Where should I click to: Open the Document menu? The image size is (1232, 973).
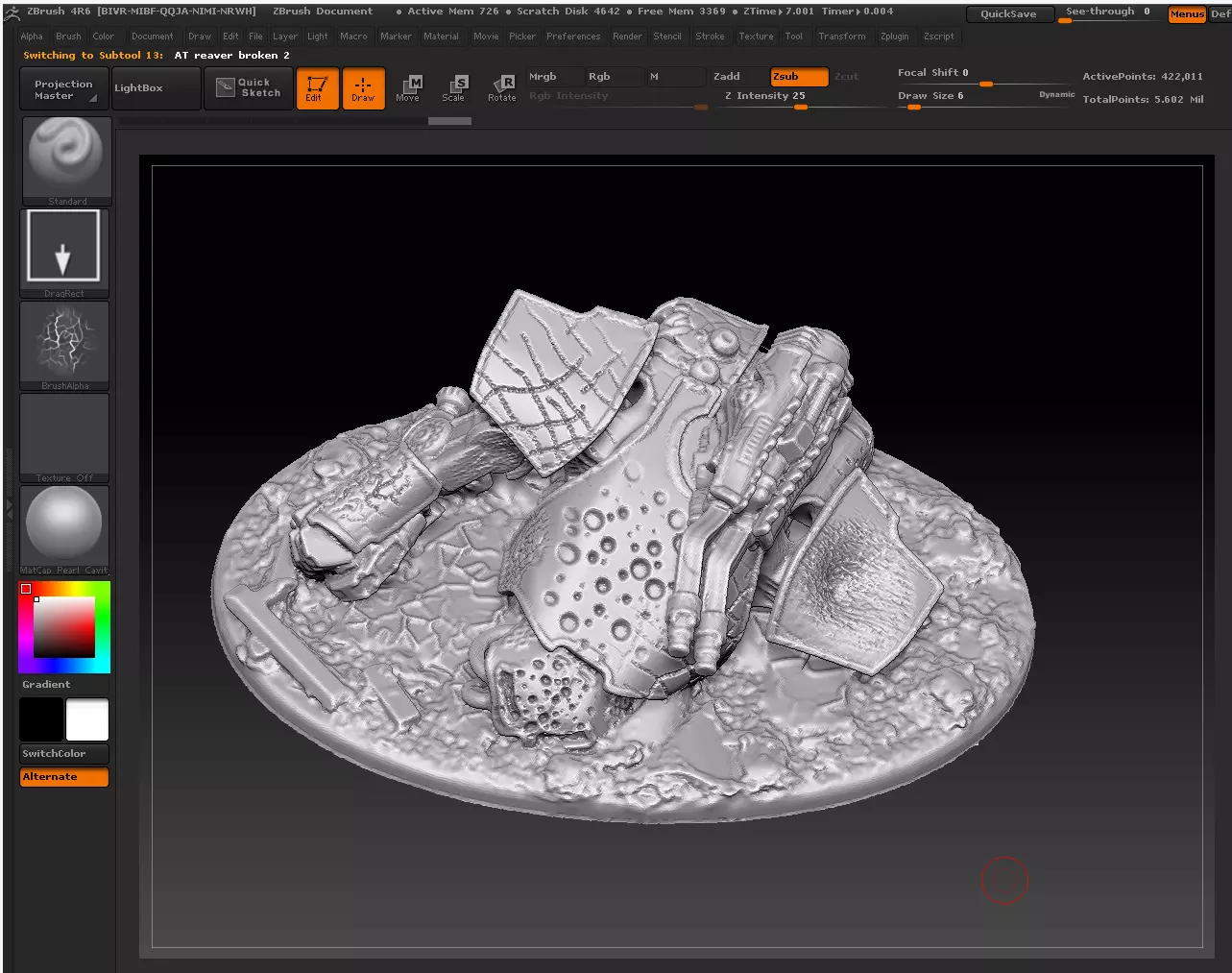click(x=153, y=36)
